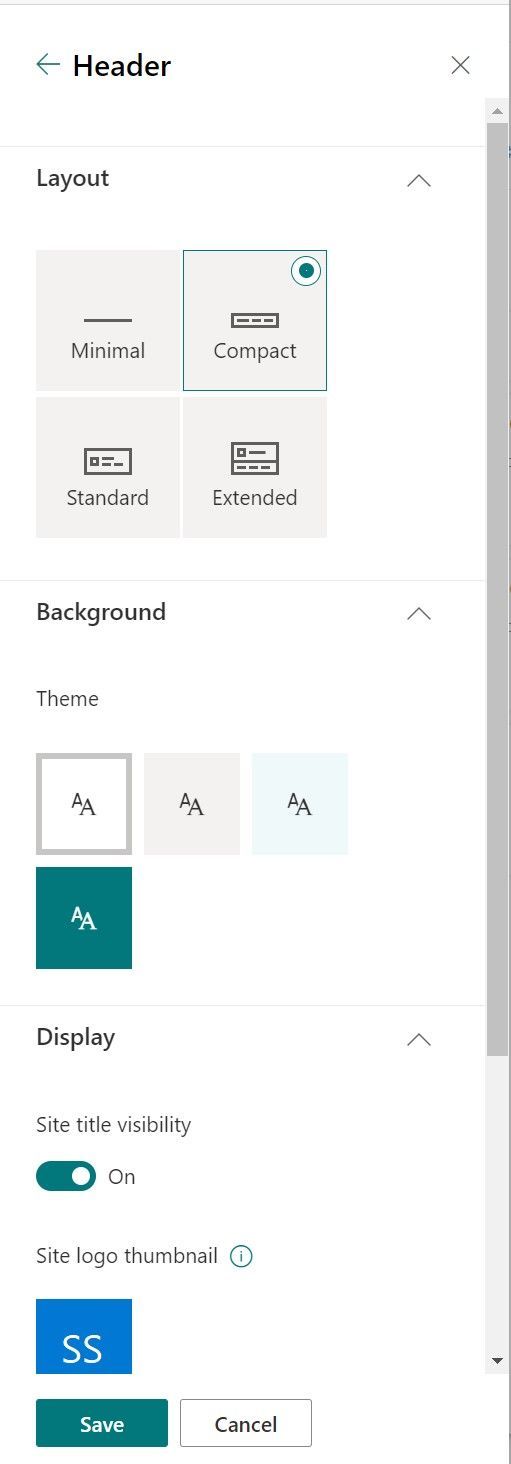Select the Compact layout icon
The height and width of the screenshot is (1464, 511).
click(x=255, y=320)
